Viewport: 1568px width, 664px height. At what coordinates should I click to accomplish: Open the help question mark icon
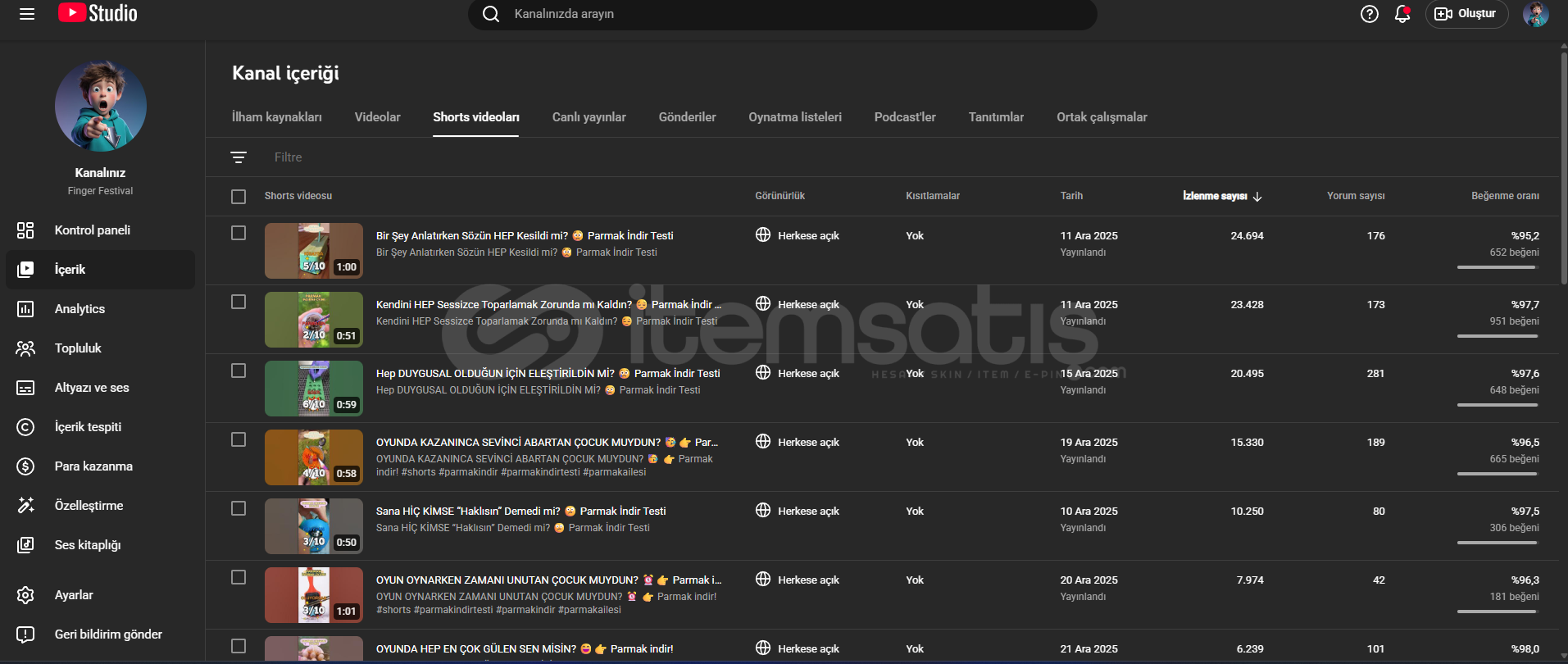click(x=1369, y=14)
